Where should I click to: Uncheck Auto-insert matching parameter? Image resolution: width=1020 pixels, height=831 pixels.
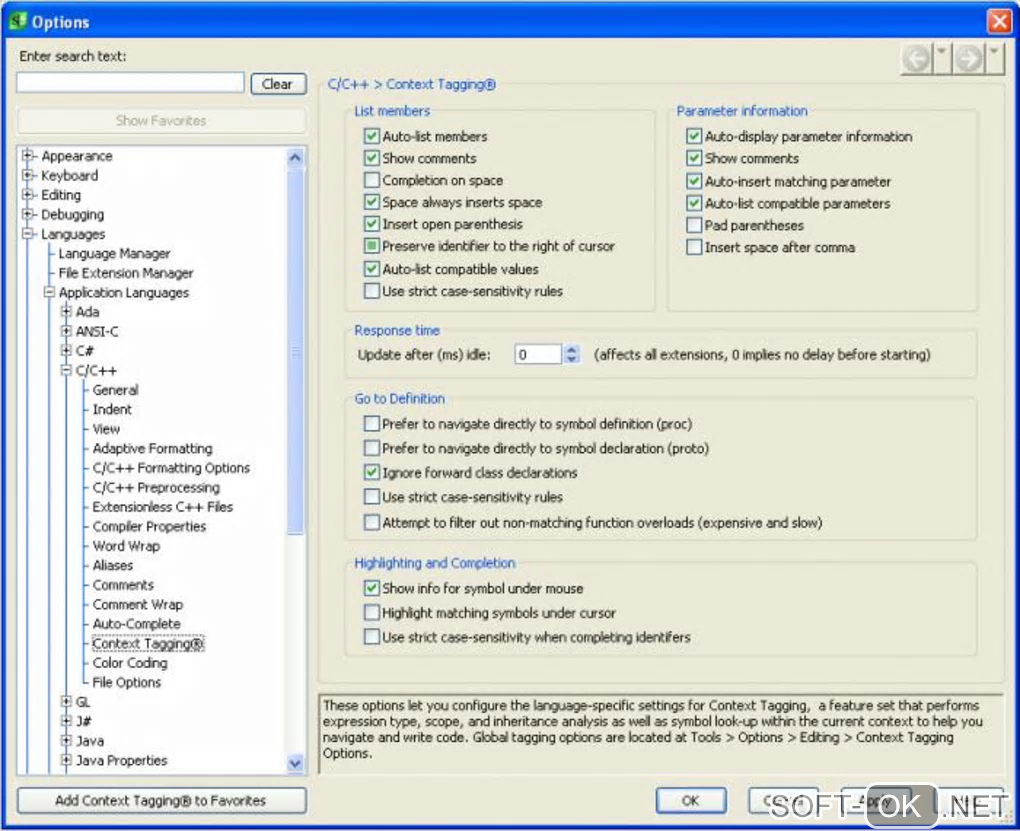point(694,181)
